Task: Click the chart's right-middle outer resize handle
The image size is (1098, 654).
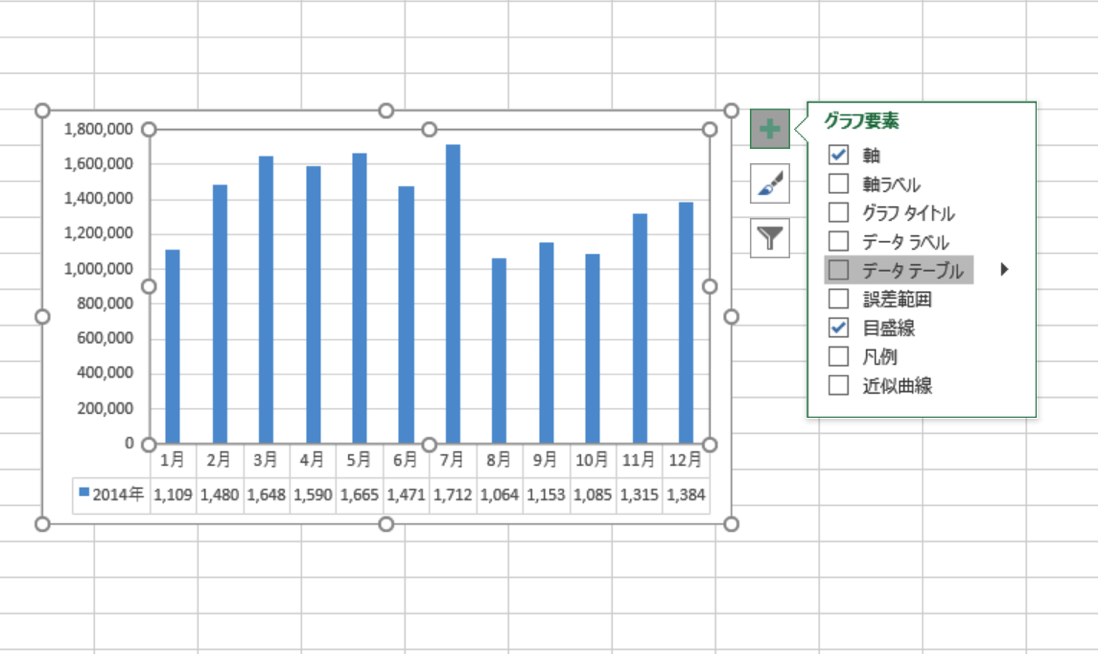Action: (731, 317)
